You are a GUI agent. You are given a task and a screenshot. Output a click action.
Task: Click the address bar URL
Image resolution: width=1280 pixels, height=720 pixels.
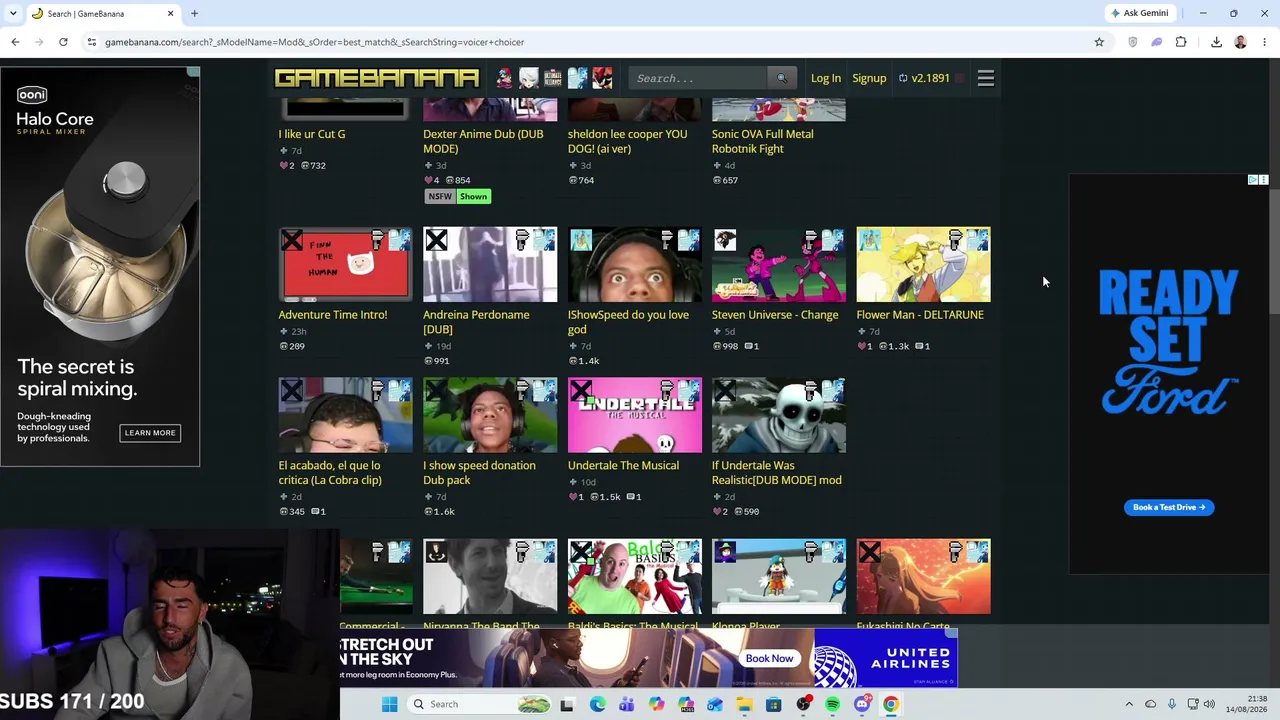click(x=314, y=42)
